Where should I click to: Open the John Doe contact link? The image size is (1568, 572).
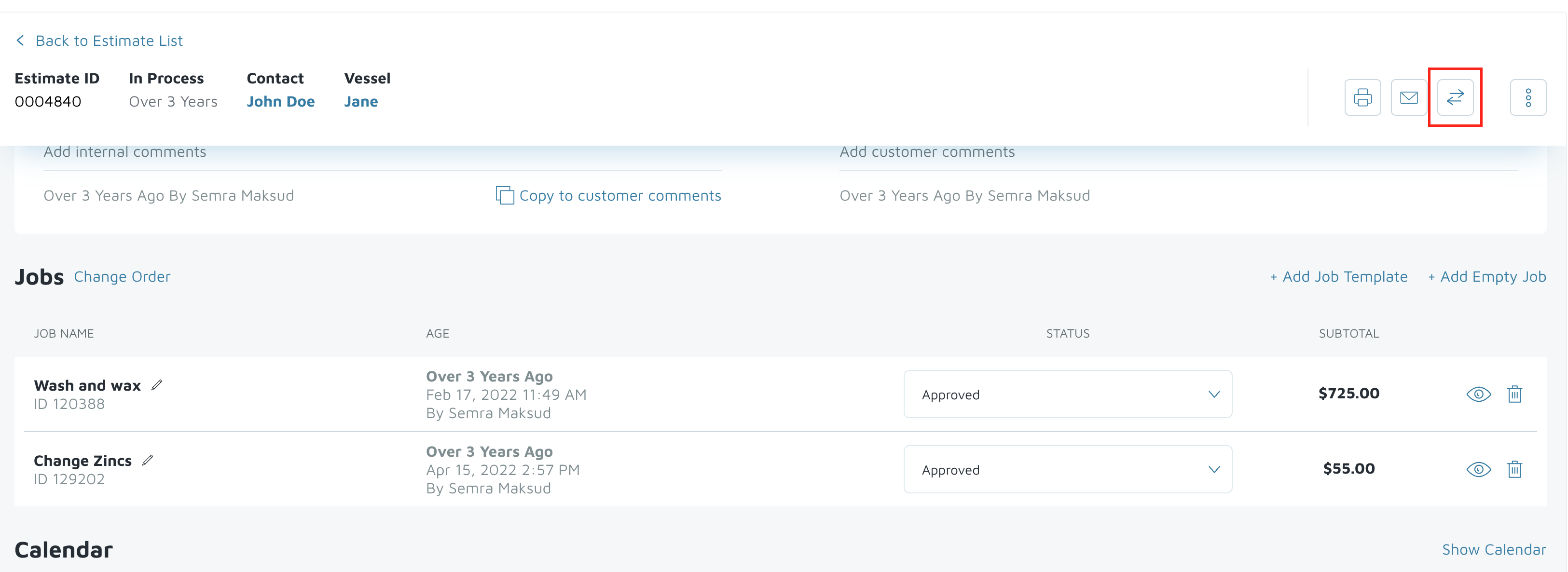(x=281, y=102)
